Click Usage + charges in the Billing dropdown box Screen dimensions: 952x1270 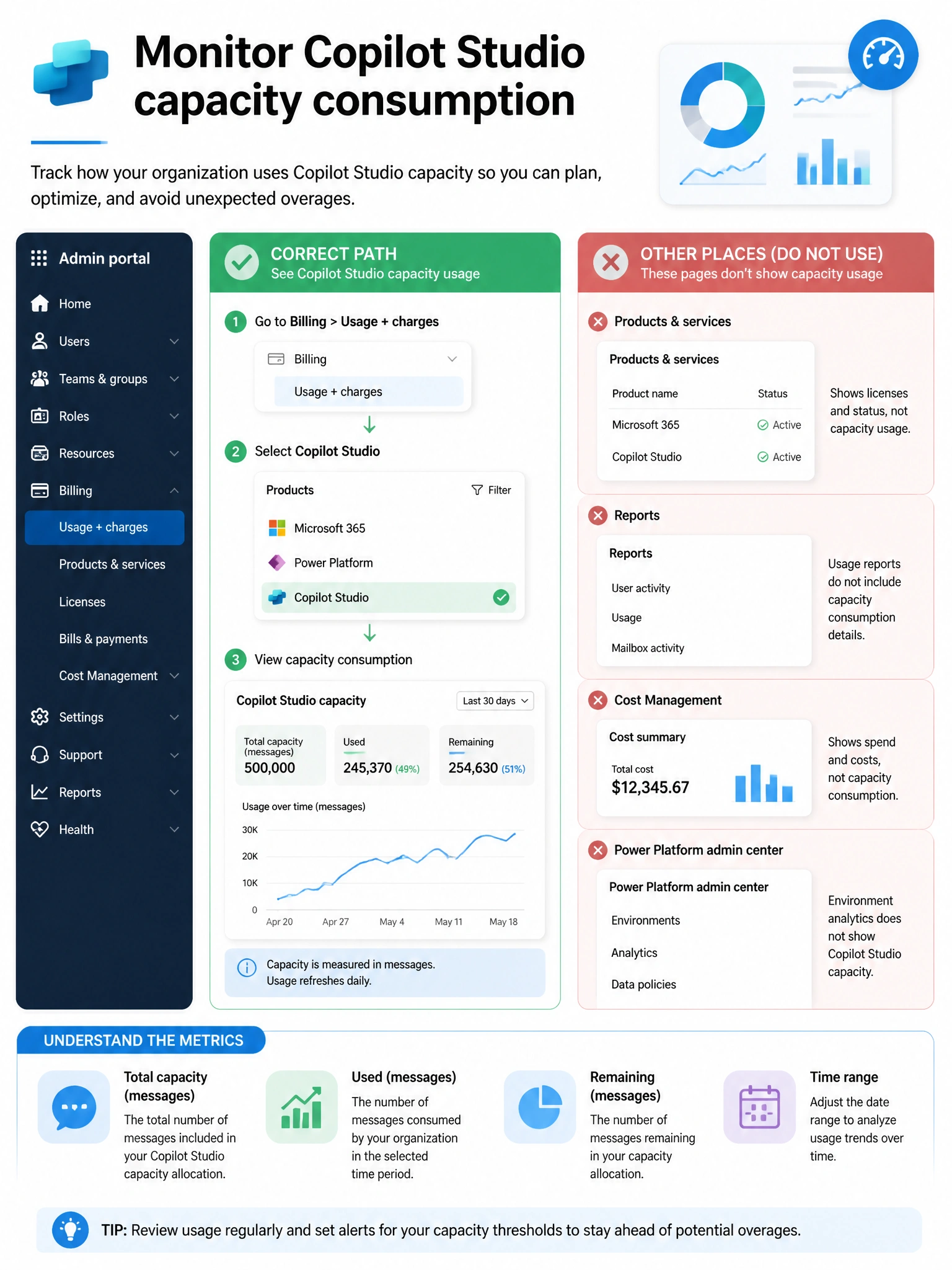tap(369, 391)
